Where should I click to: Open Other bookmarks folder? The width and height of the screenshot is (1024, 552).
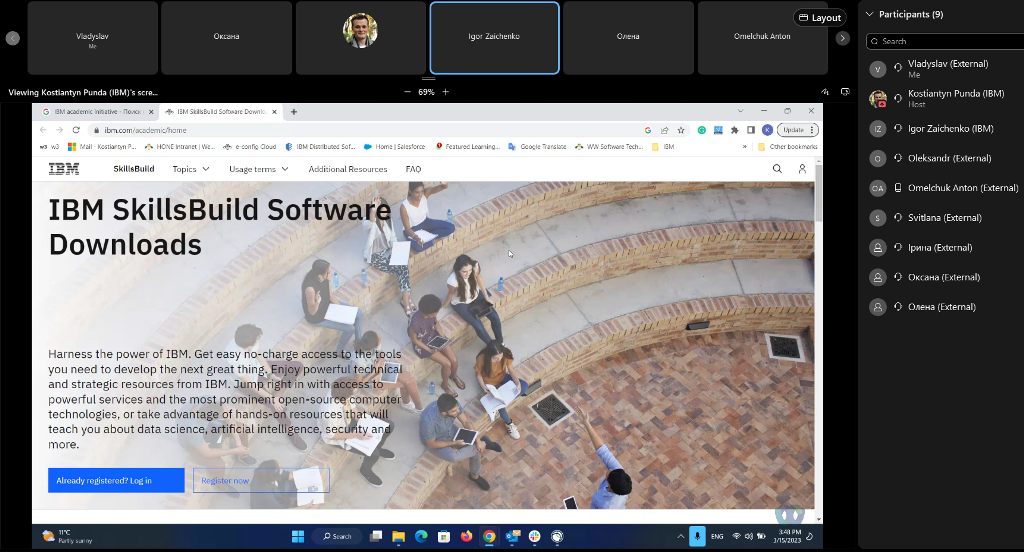click(x=788, y=147)
